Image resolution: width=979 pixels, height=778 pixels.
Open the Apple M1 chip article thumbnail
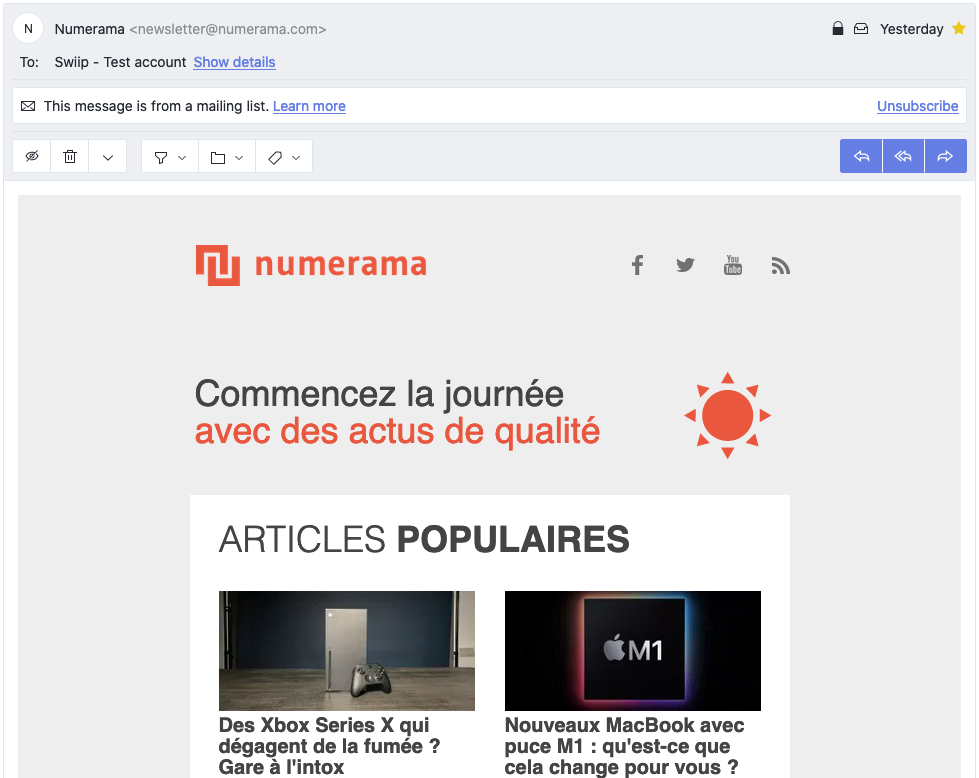[x=632, y=651]
